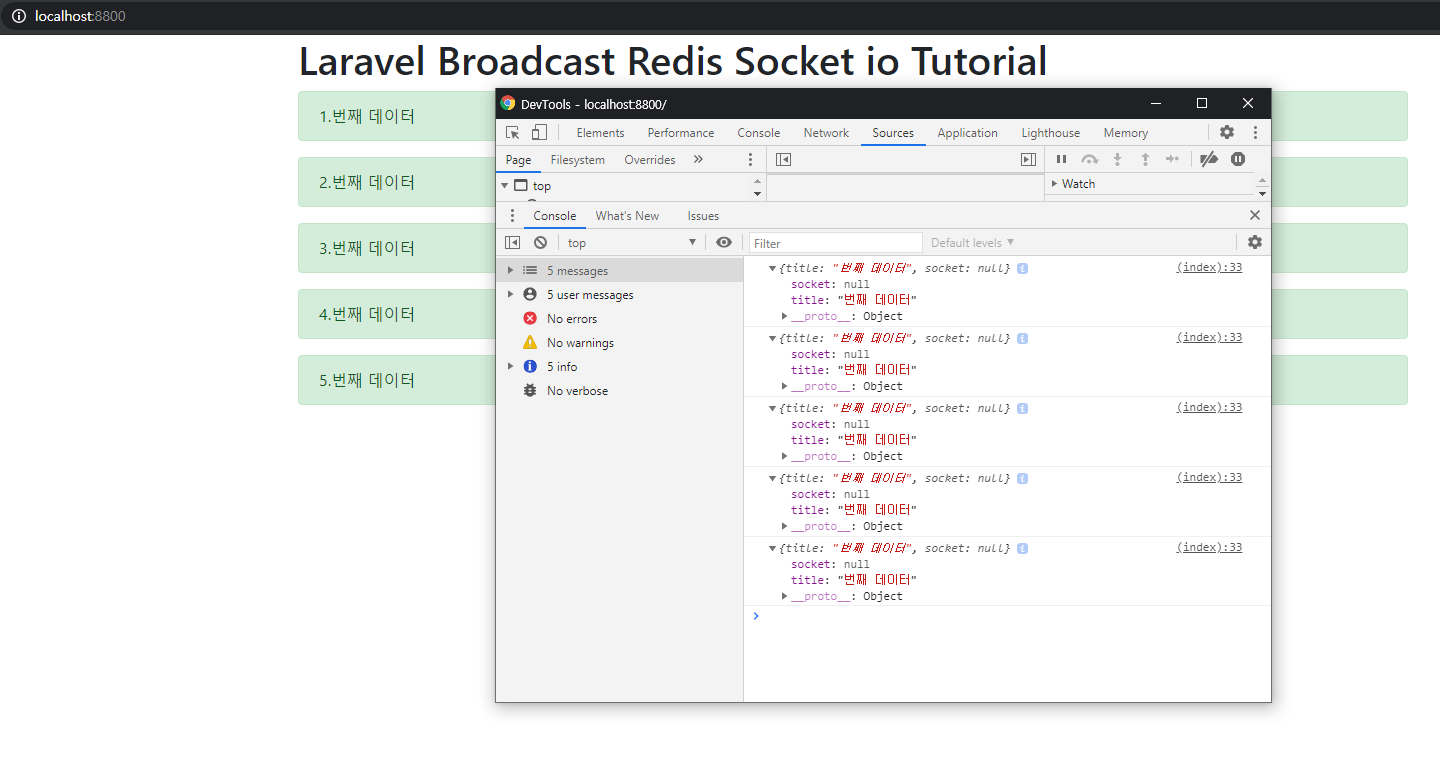This screenshot has width=1440, height=775.
Task: Open the What's New drawer tab
Action: (627, 215)
